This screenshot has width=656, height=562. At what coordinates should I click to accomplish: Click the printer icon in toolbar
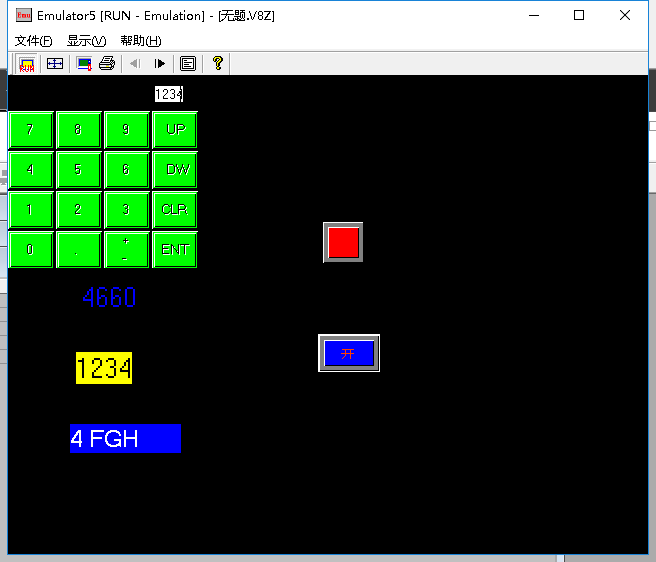[x=107, y=64]
